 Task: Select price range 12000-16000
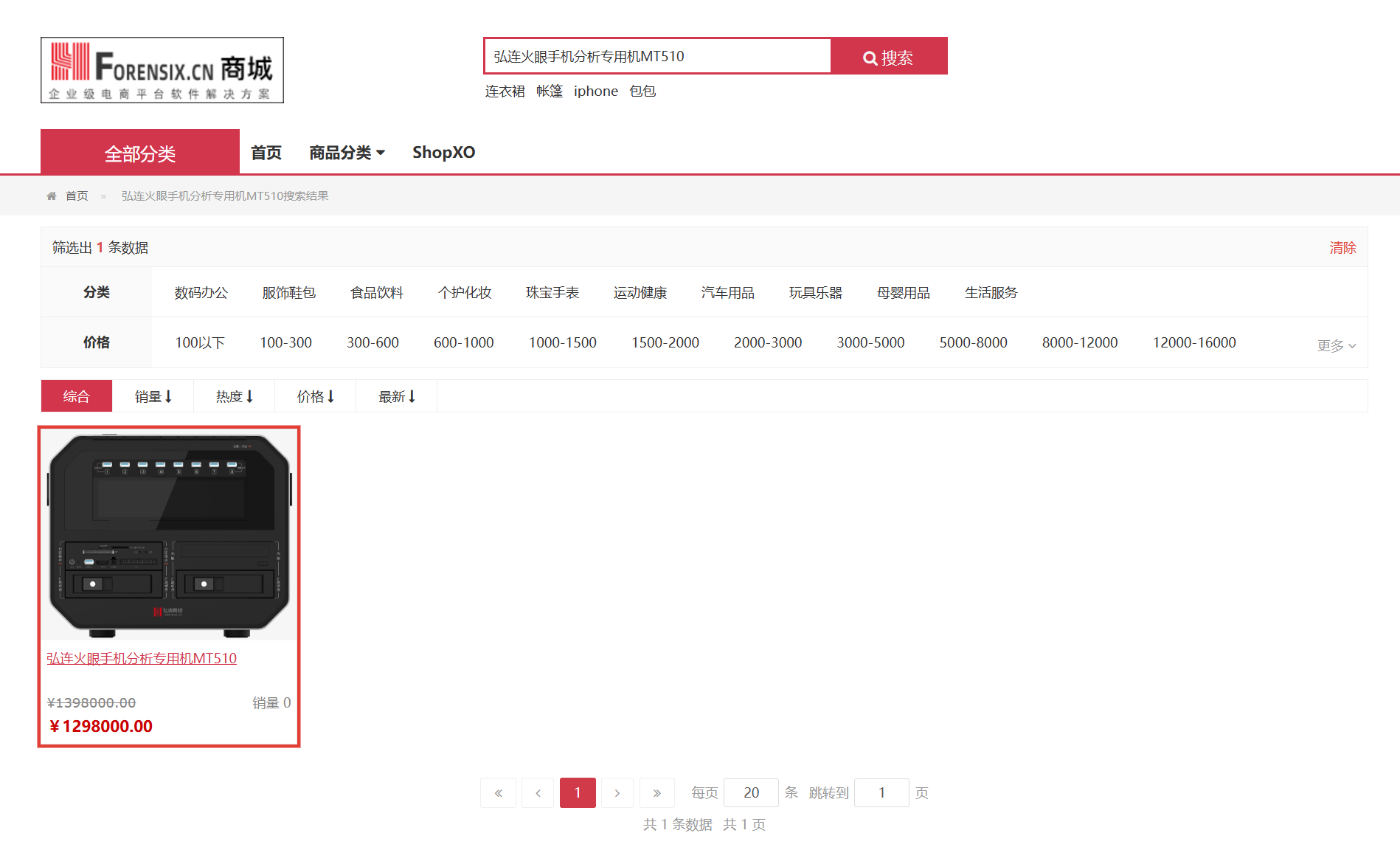point(1194,343)
